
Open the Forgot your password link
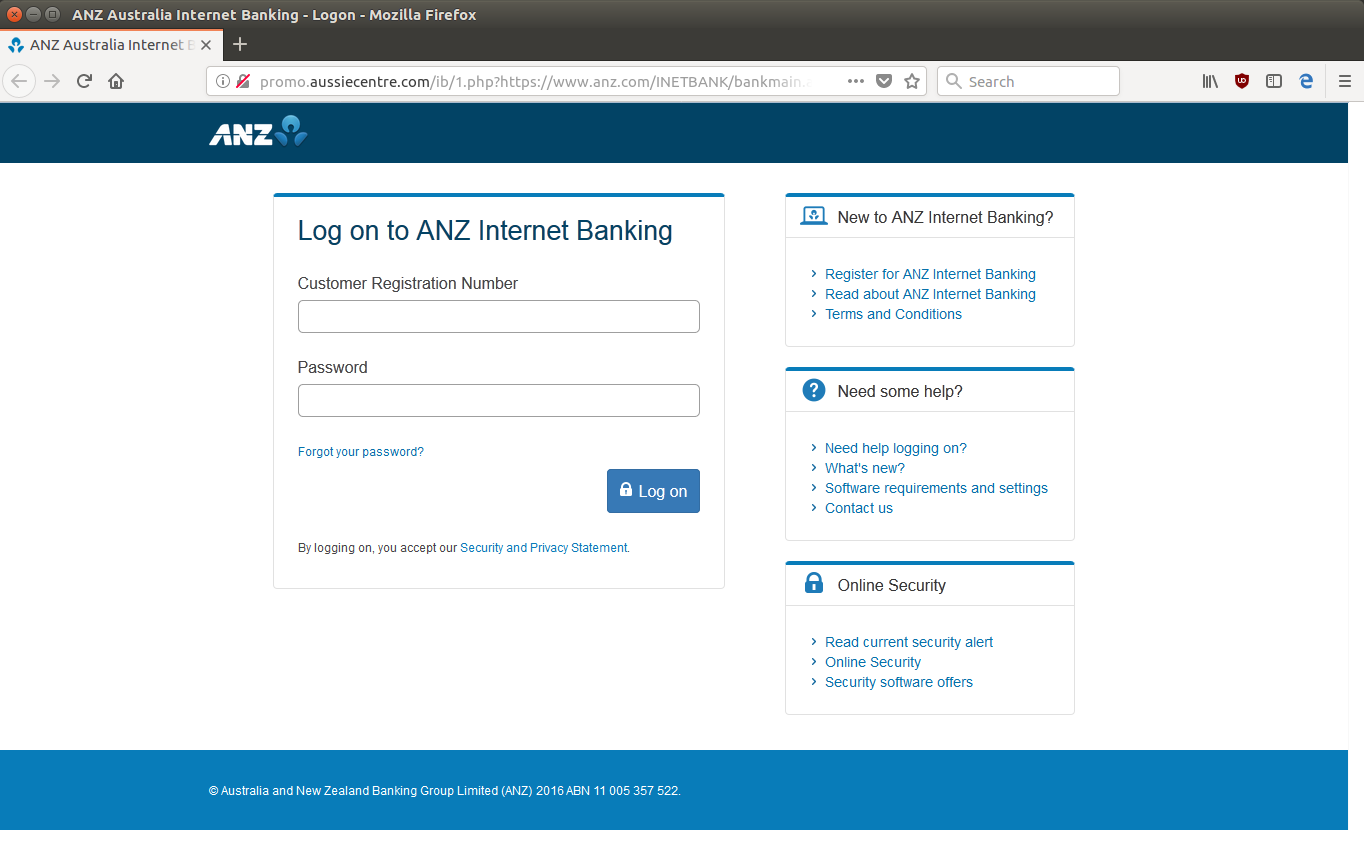(360, 451)
